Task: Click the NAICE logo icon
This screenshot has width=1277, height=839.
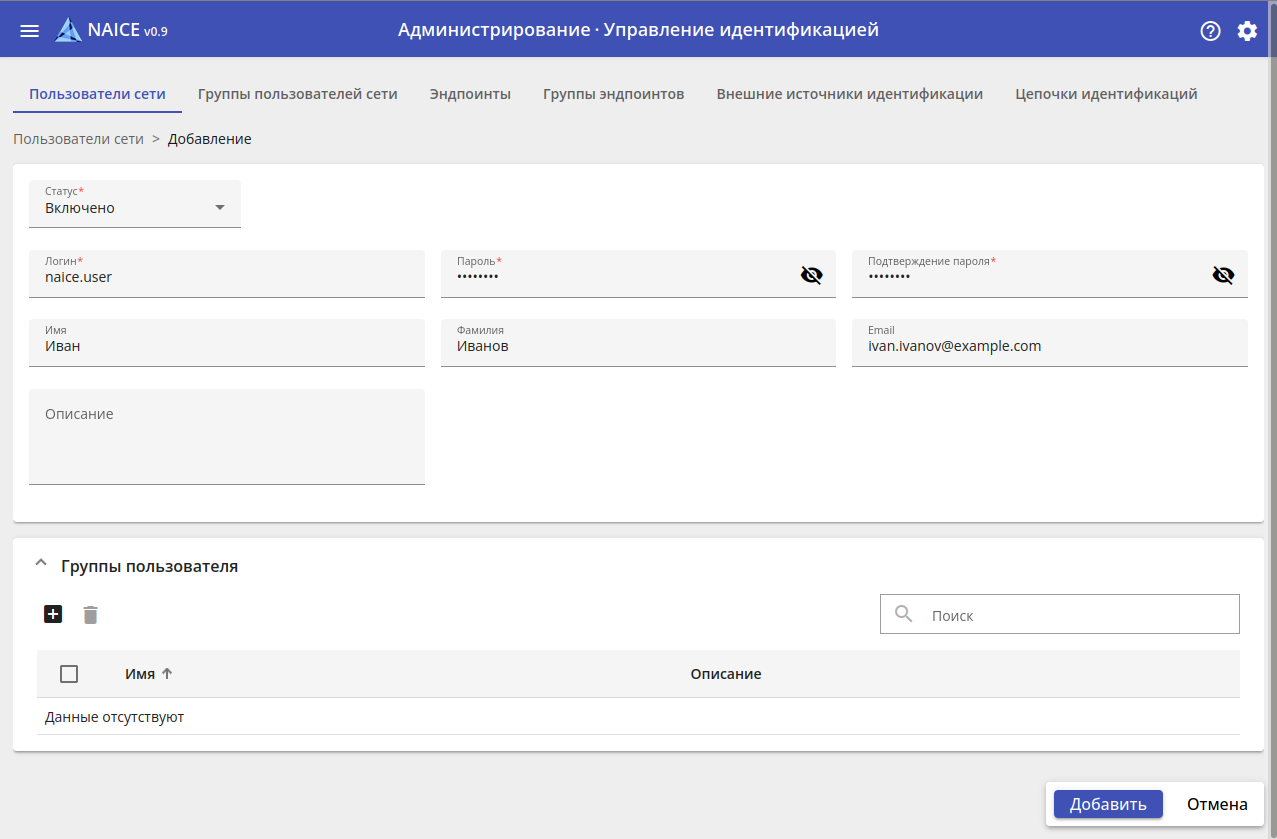Action: coord(69,30)
